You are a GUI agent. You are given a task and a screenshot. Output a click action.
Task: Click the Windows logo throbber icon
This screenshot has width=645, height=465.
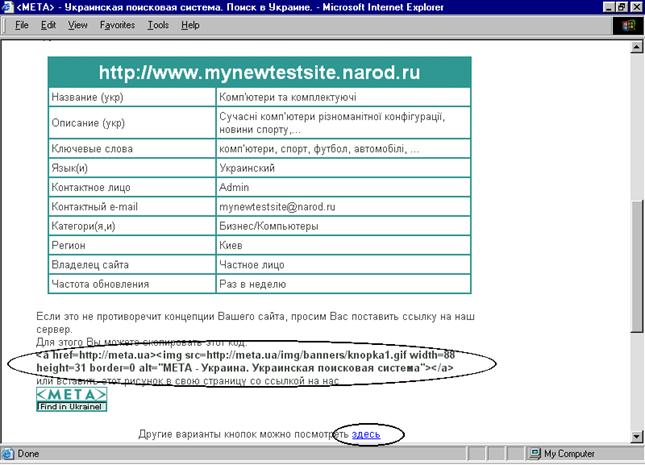point(628,26)
